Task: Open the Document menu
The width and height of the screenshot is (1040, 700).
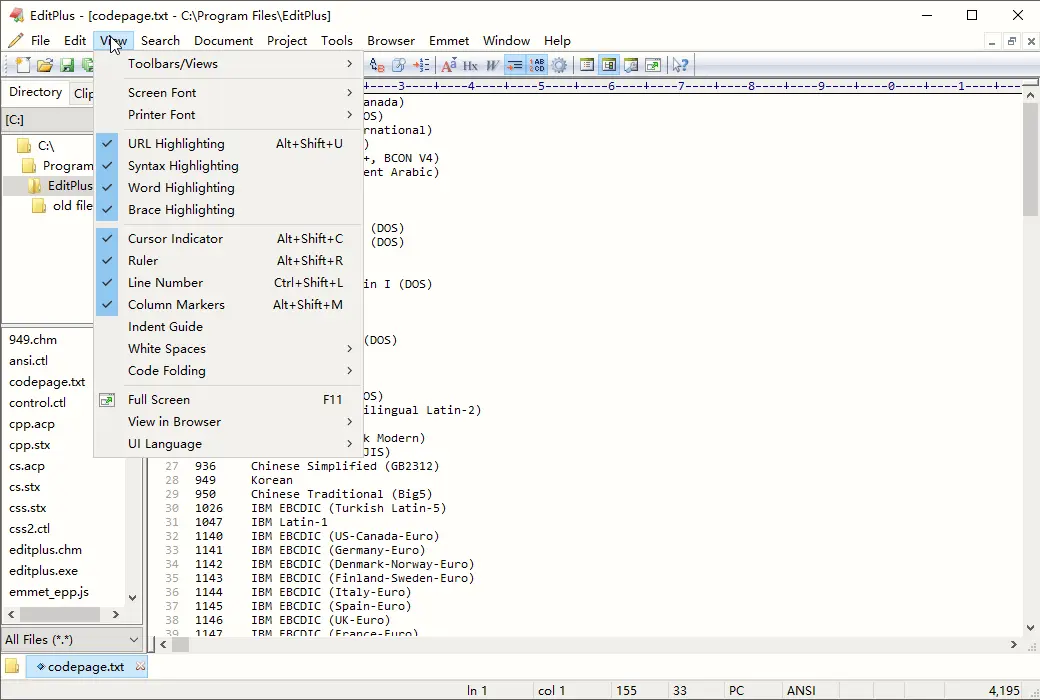Action: [224, 40]
